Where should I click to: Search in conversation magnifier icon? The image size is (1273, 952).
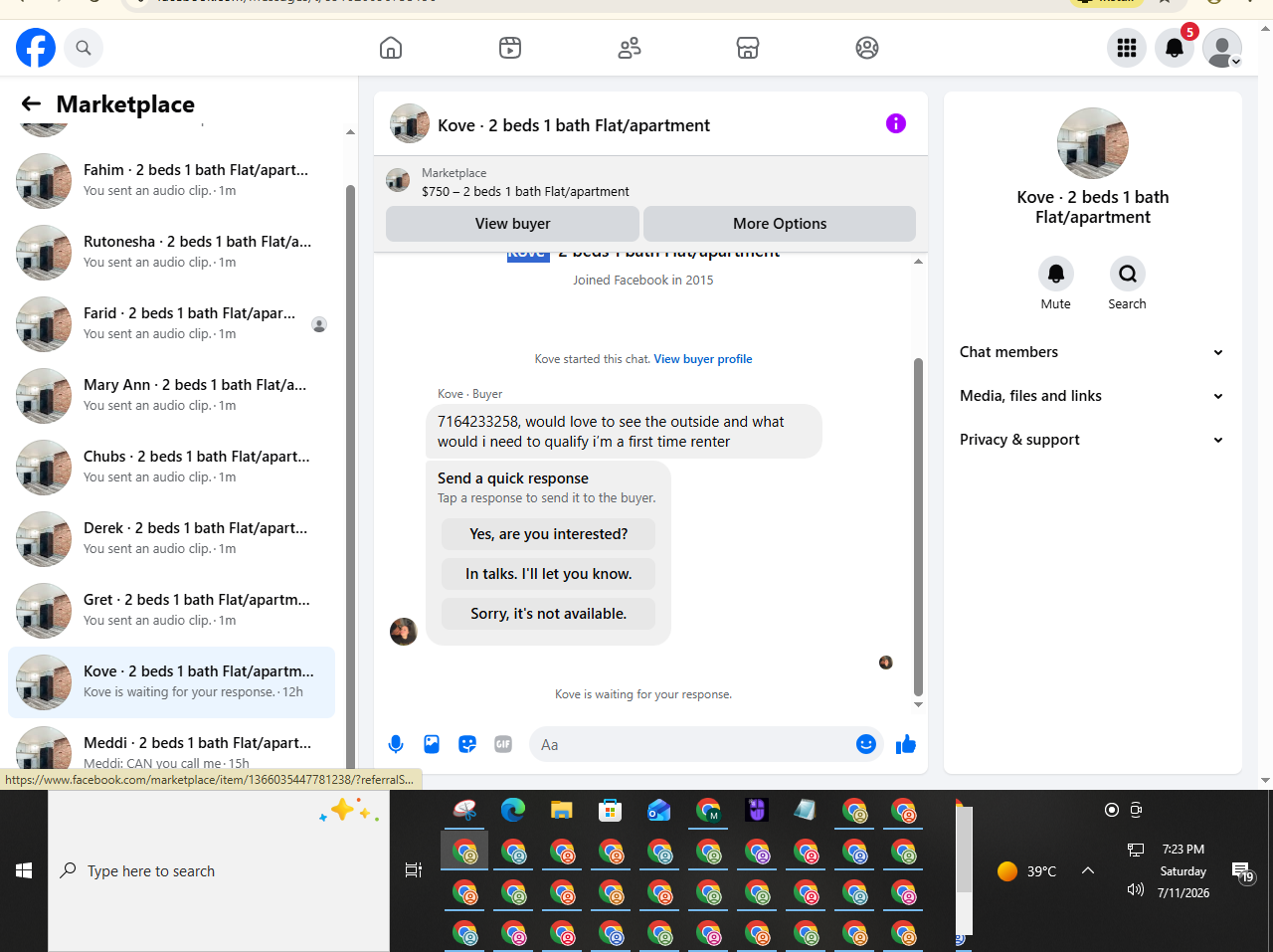point(1128,274)
